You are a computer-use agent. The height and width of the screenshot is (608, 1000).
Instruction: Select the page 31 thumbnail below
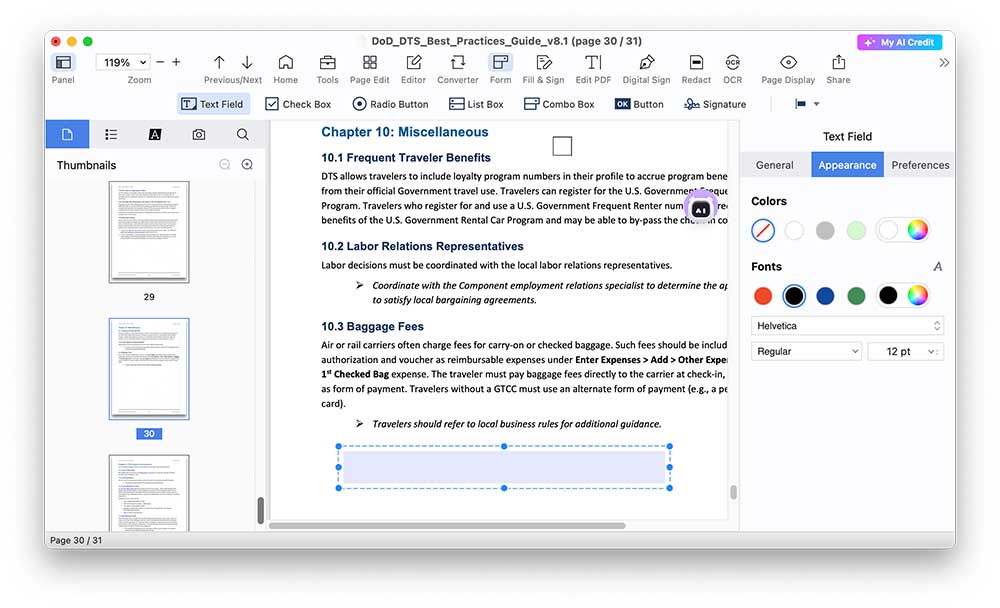tap(149, 493)
